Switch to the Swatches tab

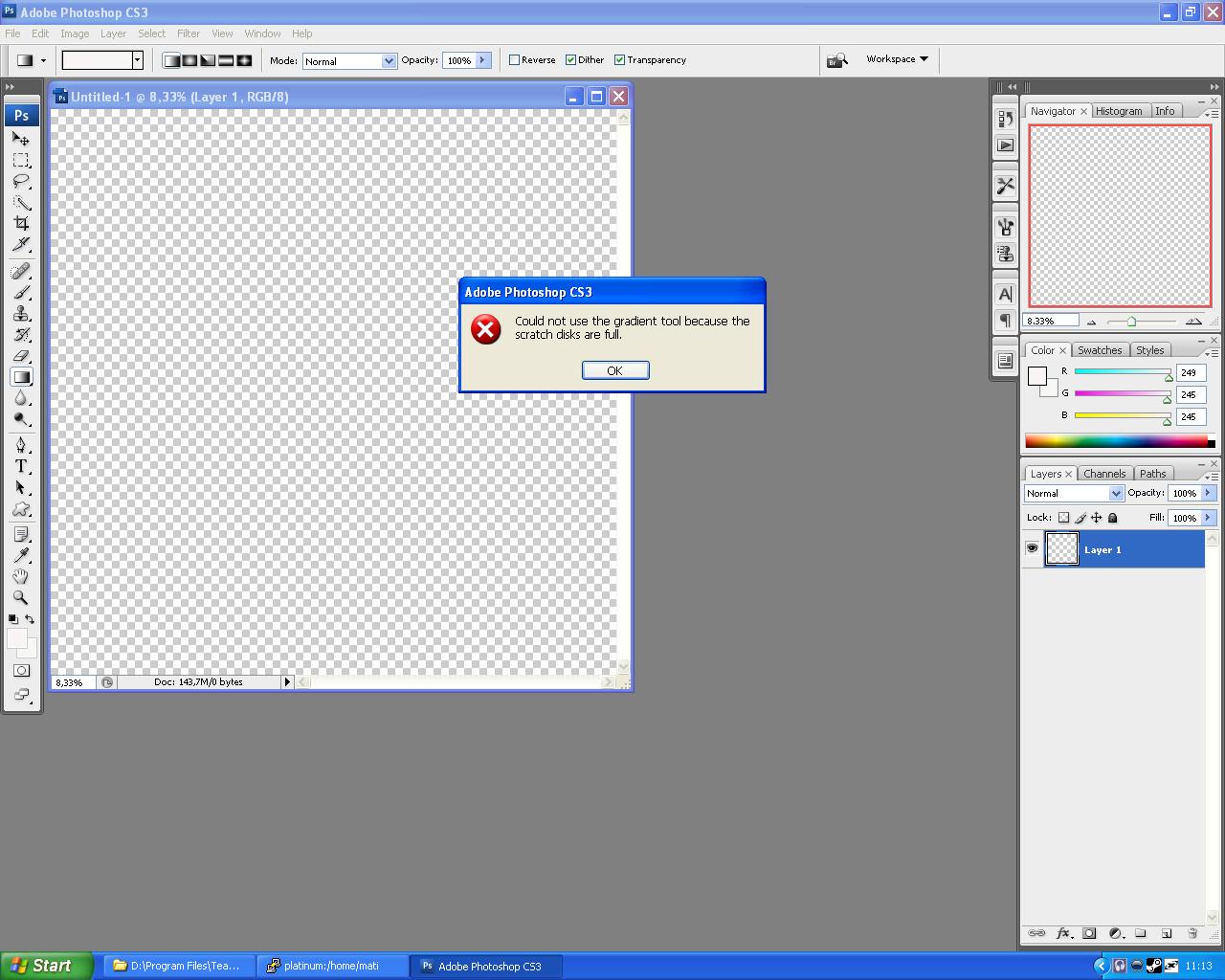click(x=1100, y=350)
